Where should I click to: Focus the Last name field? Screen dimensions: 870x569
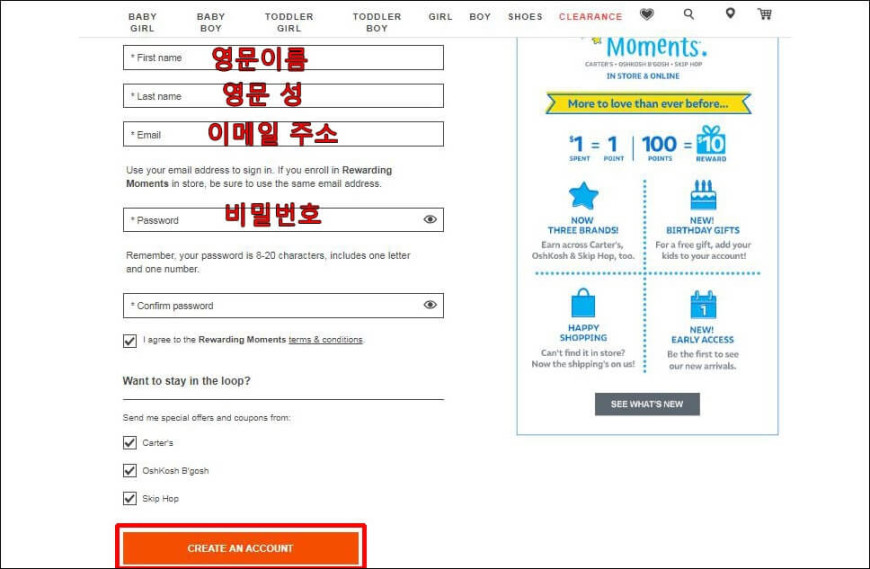283,96
